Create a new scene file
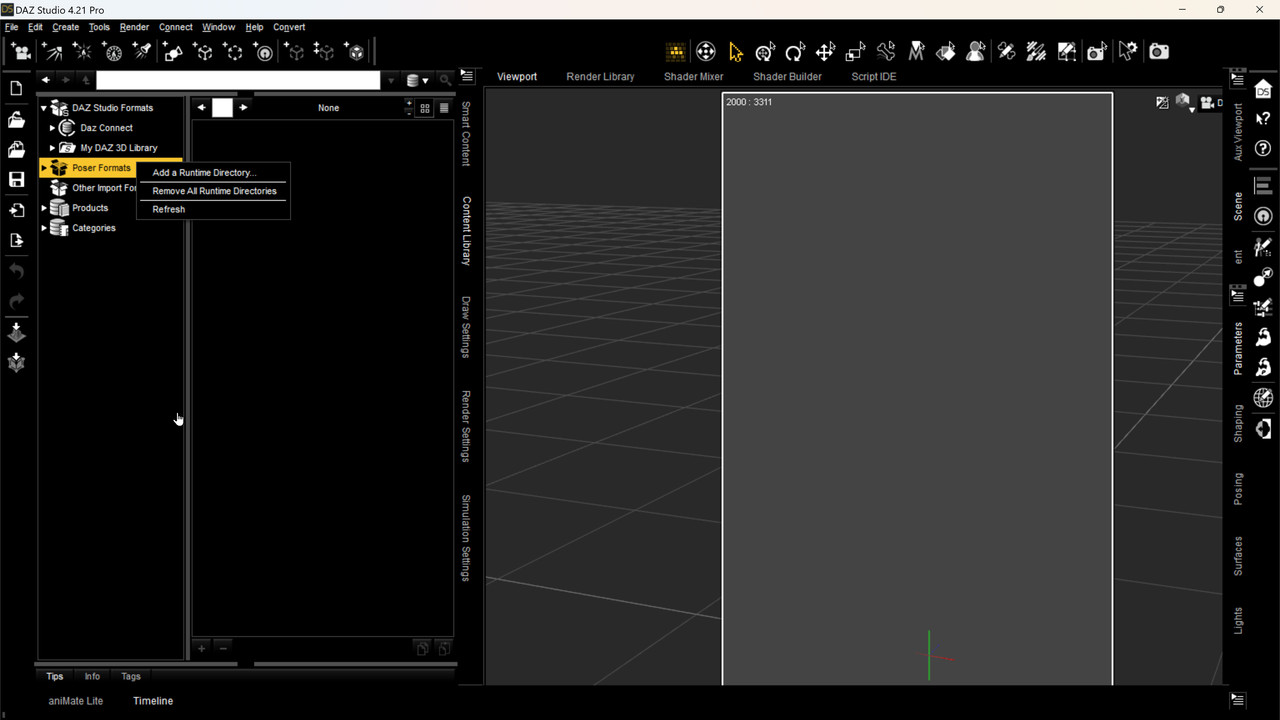This screenshot has height=720, width=1280. (x=16, y=89)
